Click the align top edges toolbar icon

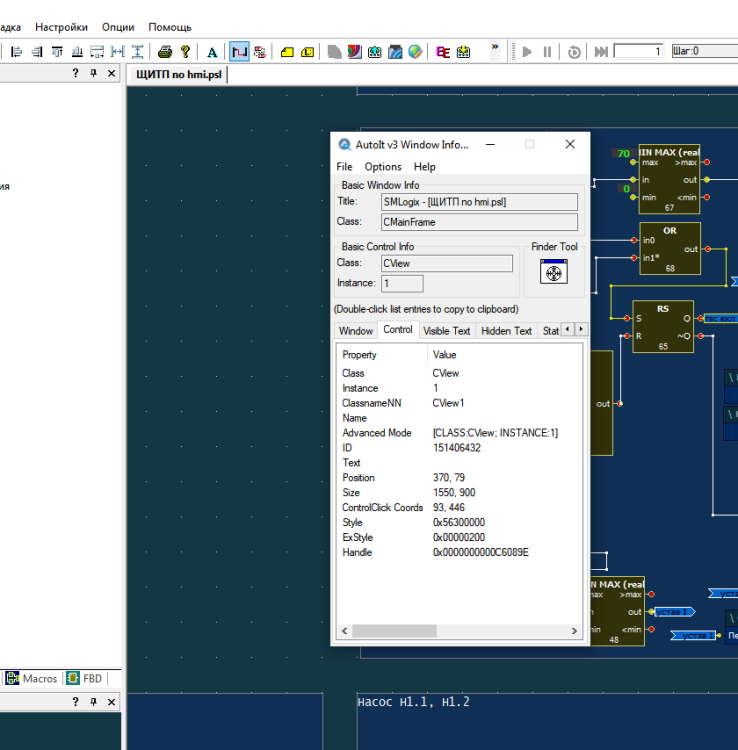(x=57, y=52)
